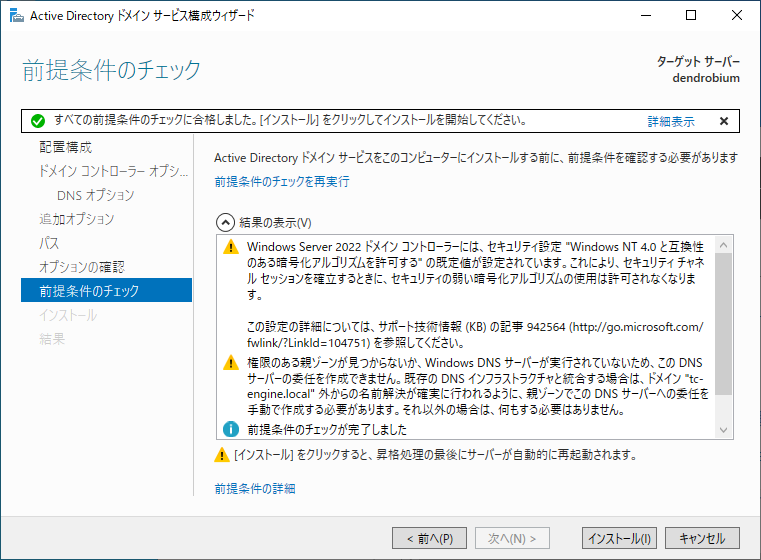The image size is (761, 560).
Task: Click the results box scrollbar thumb
Action: (x=724, y=324)
